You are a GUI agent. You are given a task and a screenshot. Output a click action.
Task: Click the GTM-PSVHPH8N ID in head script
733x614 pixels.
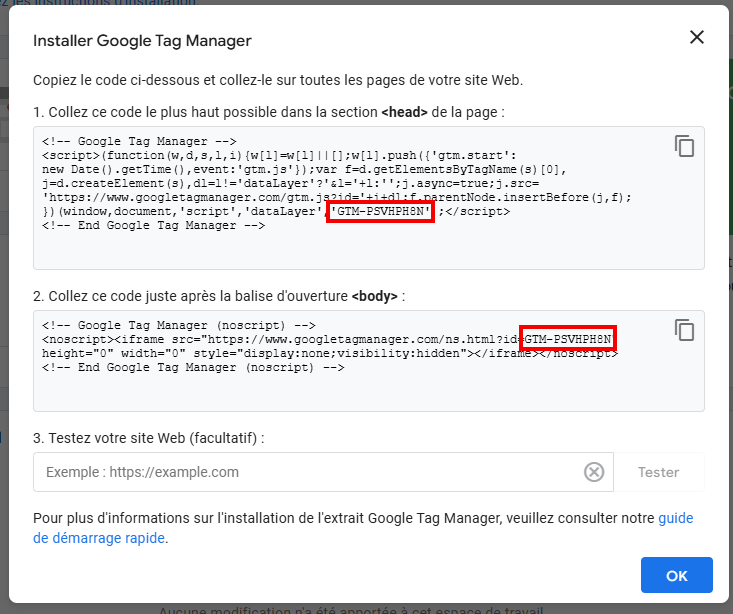(380, 212)
